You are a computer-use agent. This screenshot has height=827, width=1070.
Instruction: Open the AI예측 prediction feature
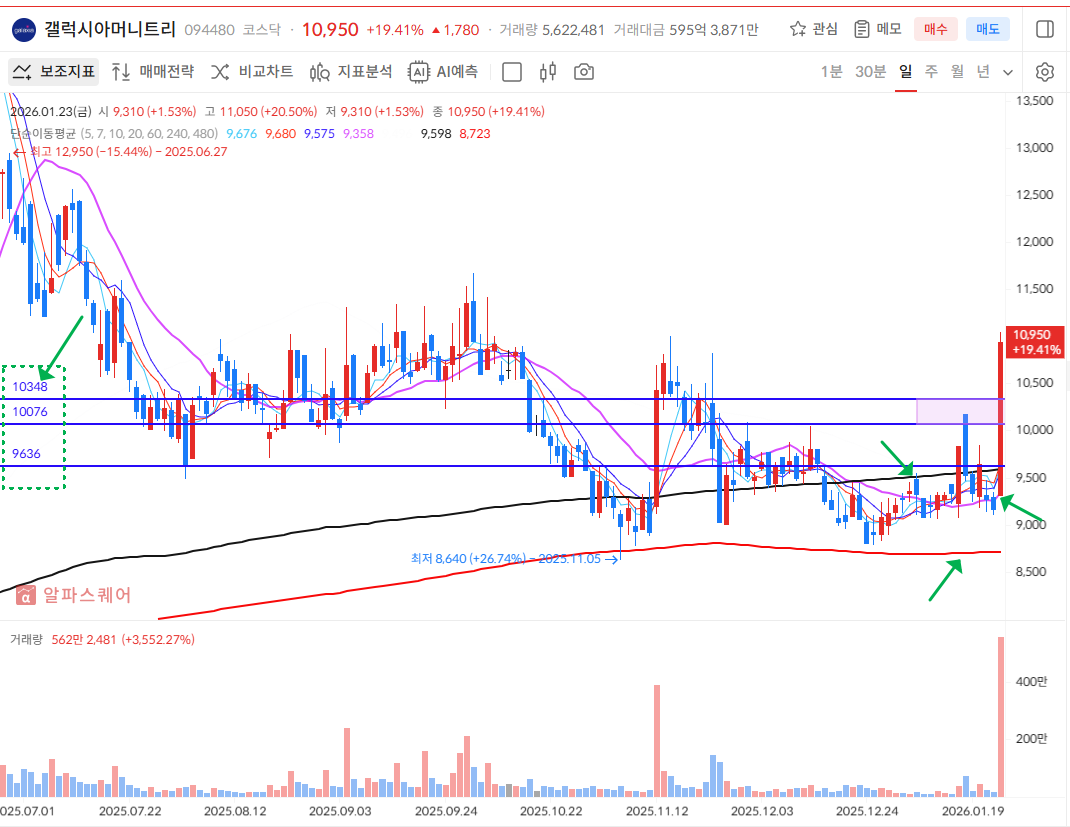(x=443, y=72)
